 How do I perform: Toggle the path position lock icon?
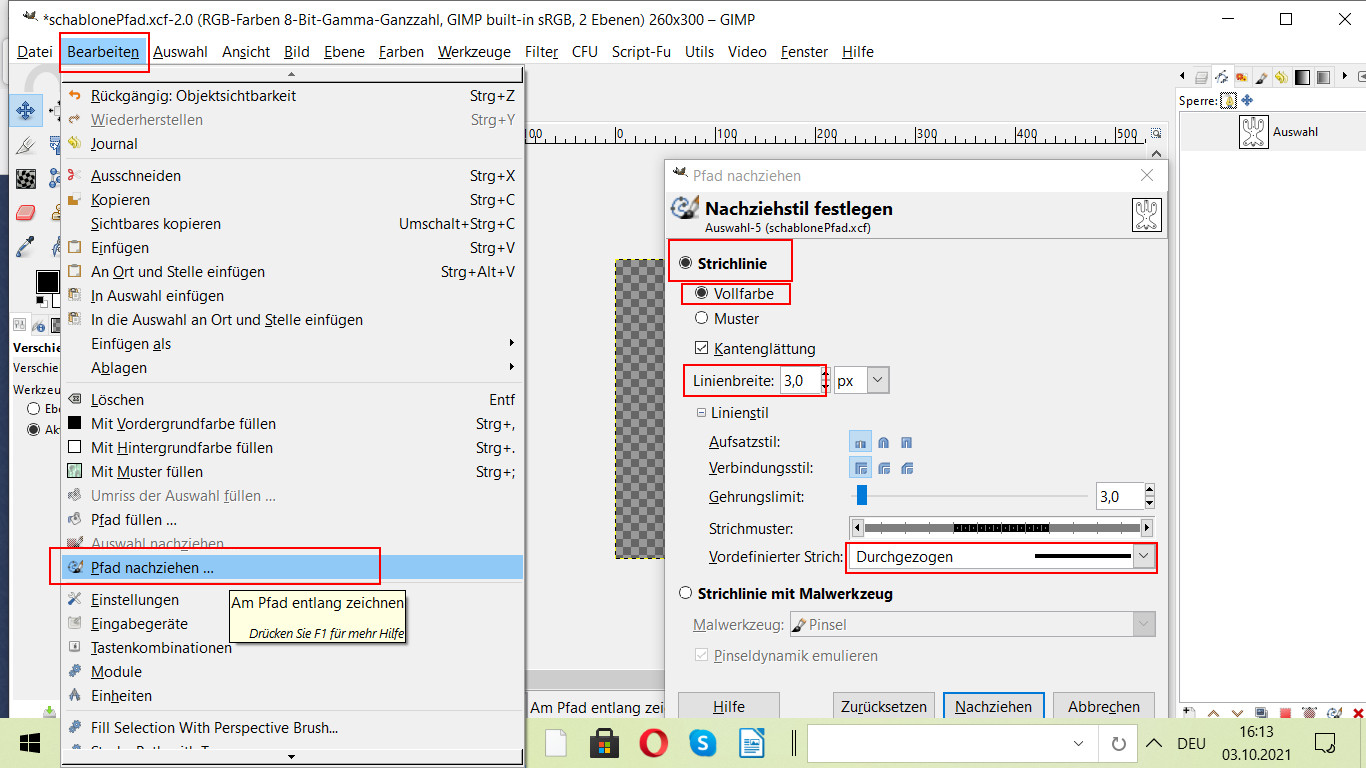tap(1247, 100)
